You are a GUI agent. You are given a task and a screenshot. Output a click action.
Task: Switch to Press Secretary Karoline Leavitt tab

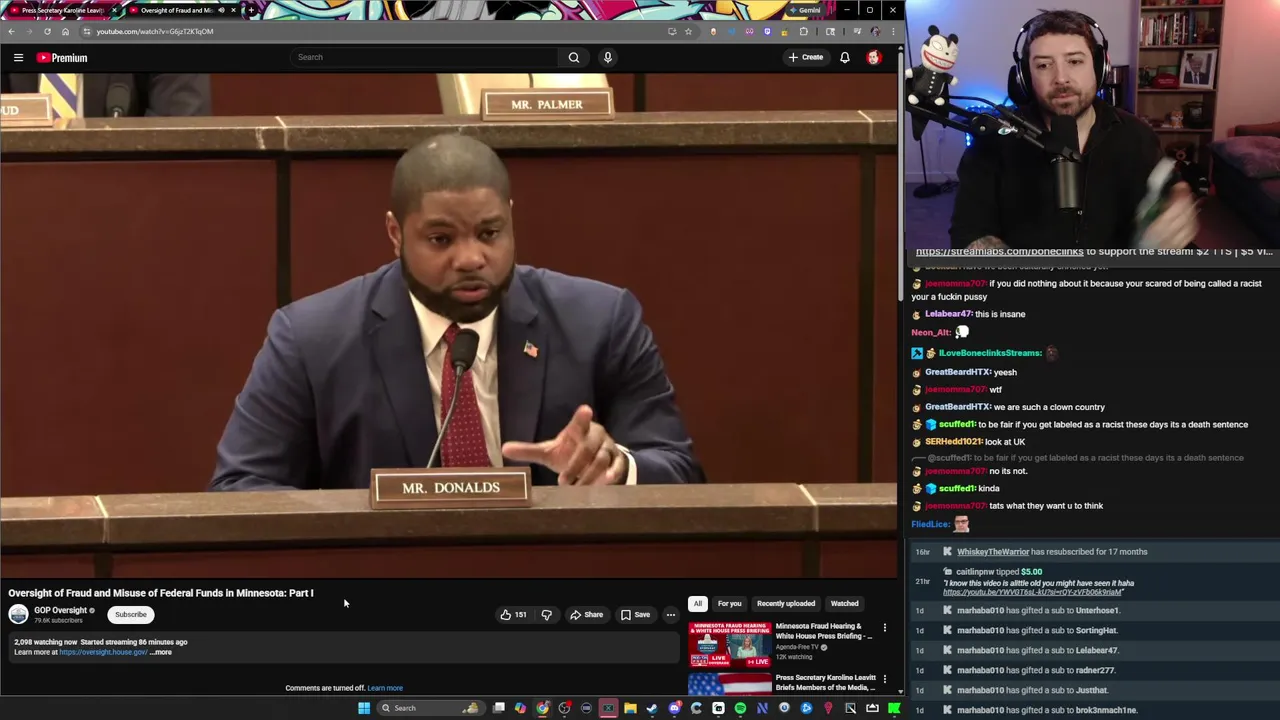[x=62, y=10]
